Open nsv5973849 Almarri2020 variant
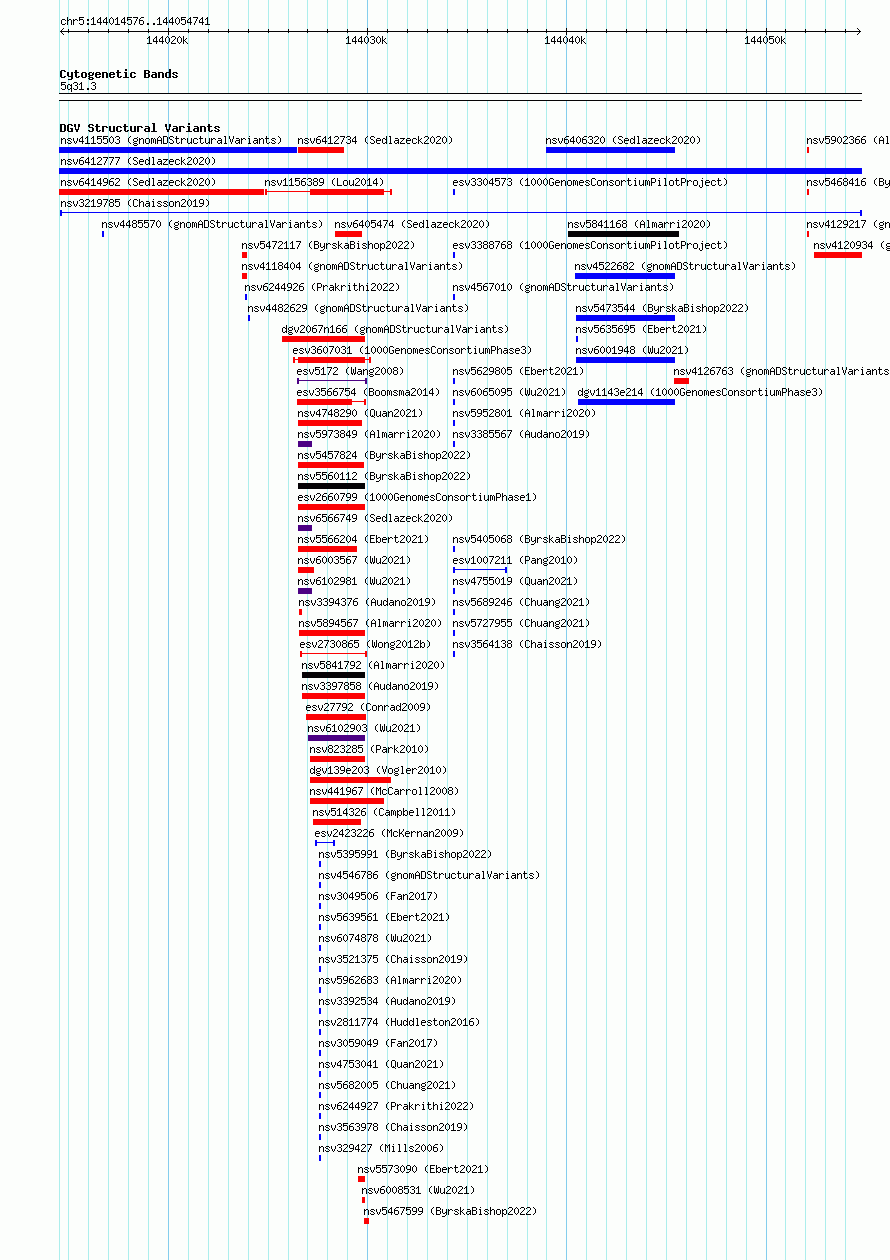The height and width of the screenshot is (1260, 890). tap(369, 434)
